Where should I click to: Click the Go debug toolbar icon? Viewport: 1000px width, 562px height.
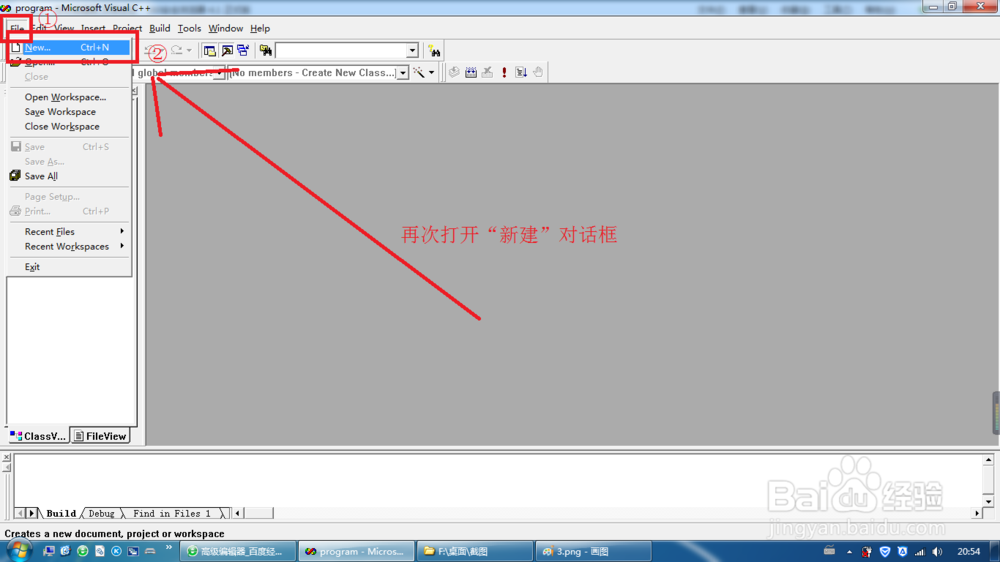pyautogui.click(x=521, y=72)
